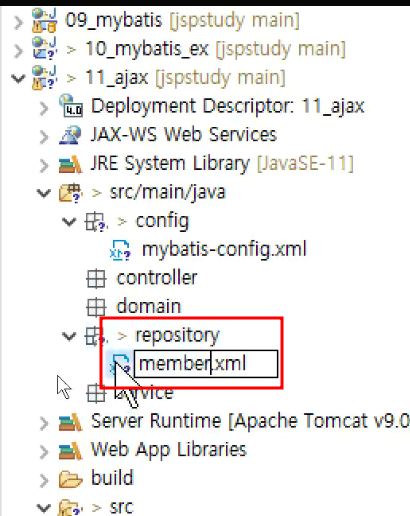
Task: Click the JRE System Library icon
Action: click(x=70, y=164)
